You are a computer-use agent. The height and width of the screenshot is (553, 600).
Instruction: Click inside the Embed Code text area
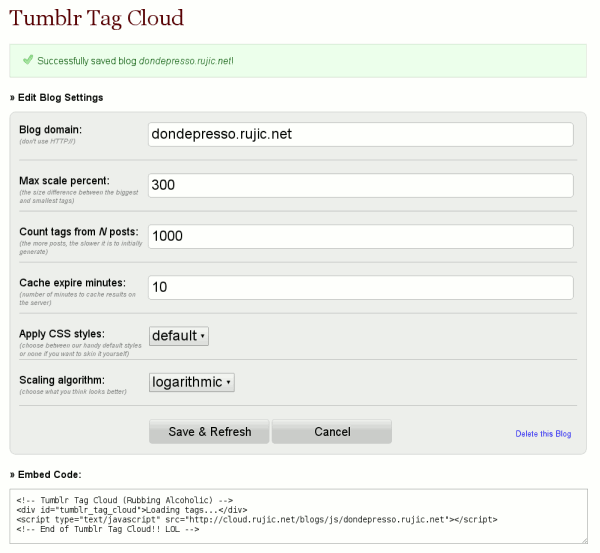(298, 514)
